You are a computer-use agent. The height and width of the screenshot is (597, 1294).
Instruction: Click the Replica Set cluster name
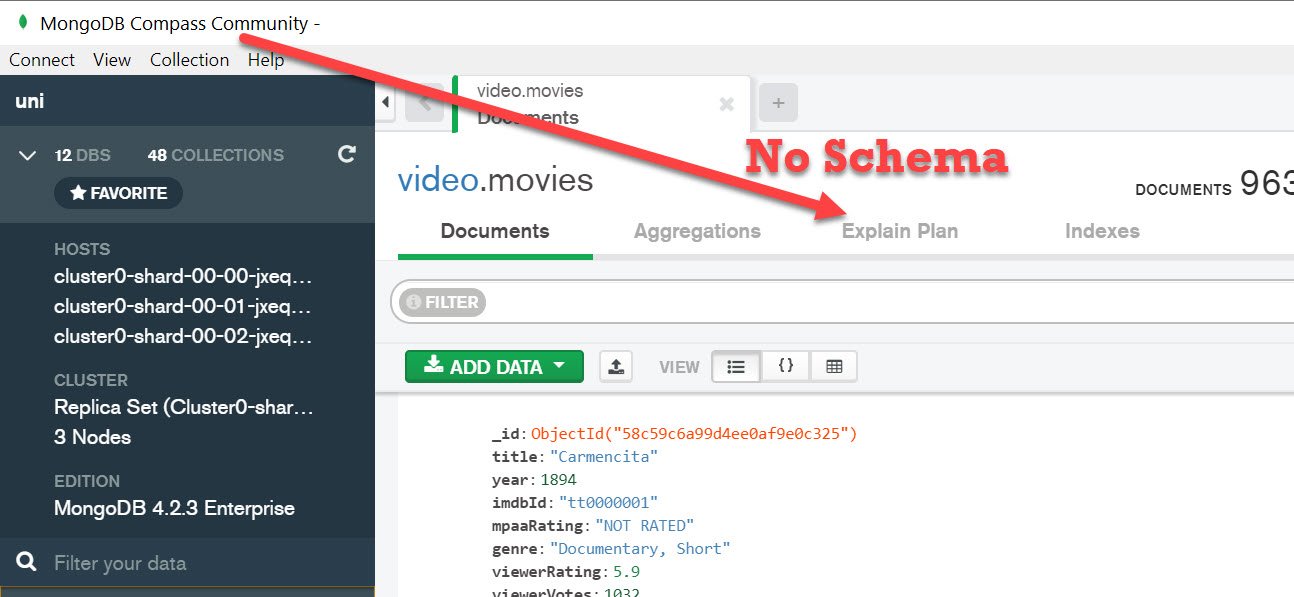184,408
